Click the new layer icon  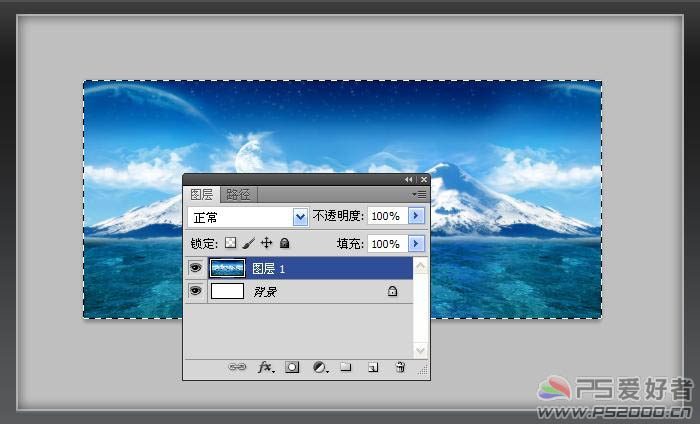372,367
